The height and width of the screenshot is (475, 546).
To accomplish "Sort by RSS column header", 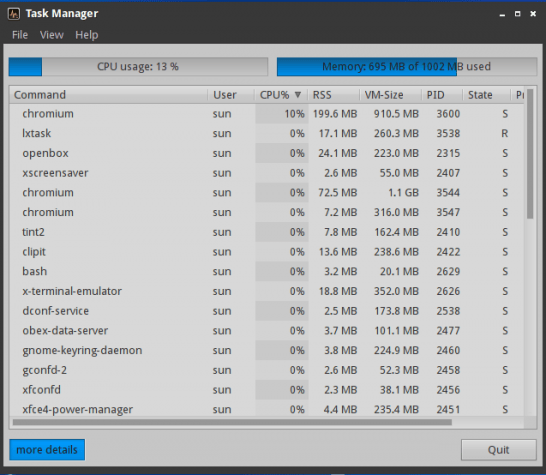I will coord(334,95).
